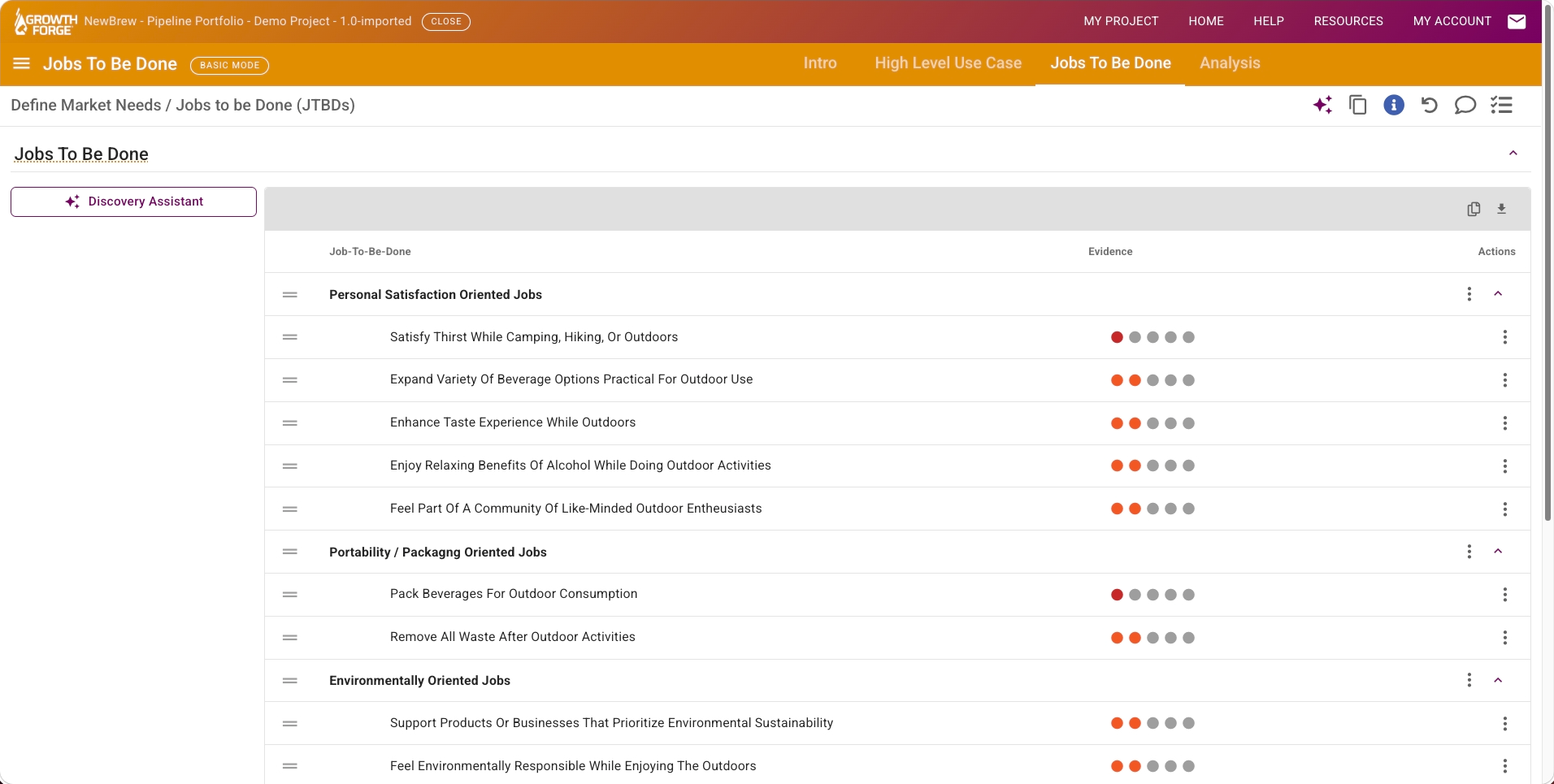Grab drag handle of Enhance Taste Experience row
The image size is (1554, 784).
pos(289,423)
